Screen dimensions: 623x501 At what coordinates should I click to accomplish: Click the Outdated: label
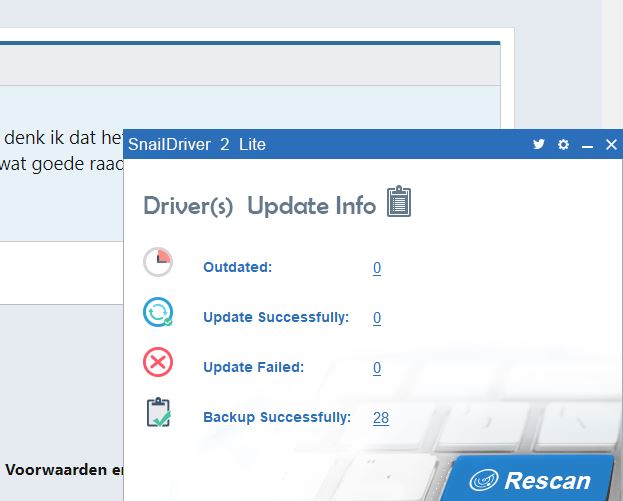tap(238, 267)
